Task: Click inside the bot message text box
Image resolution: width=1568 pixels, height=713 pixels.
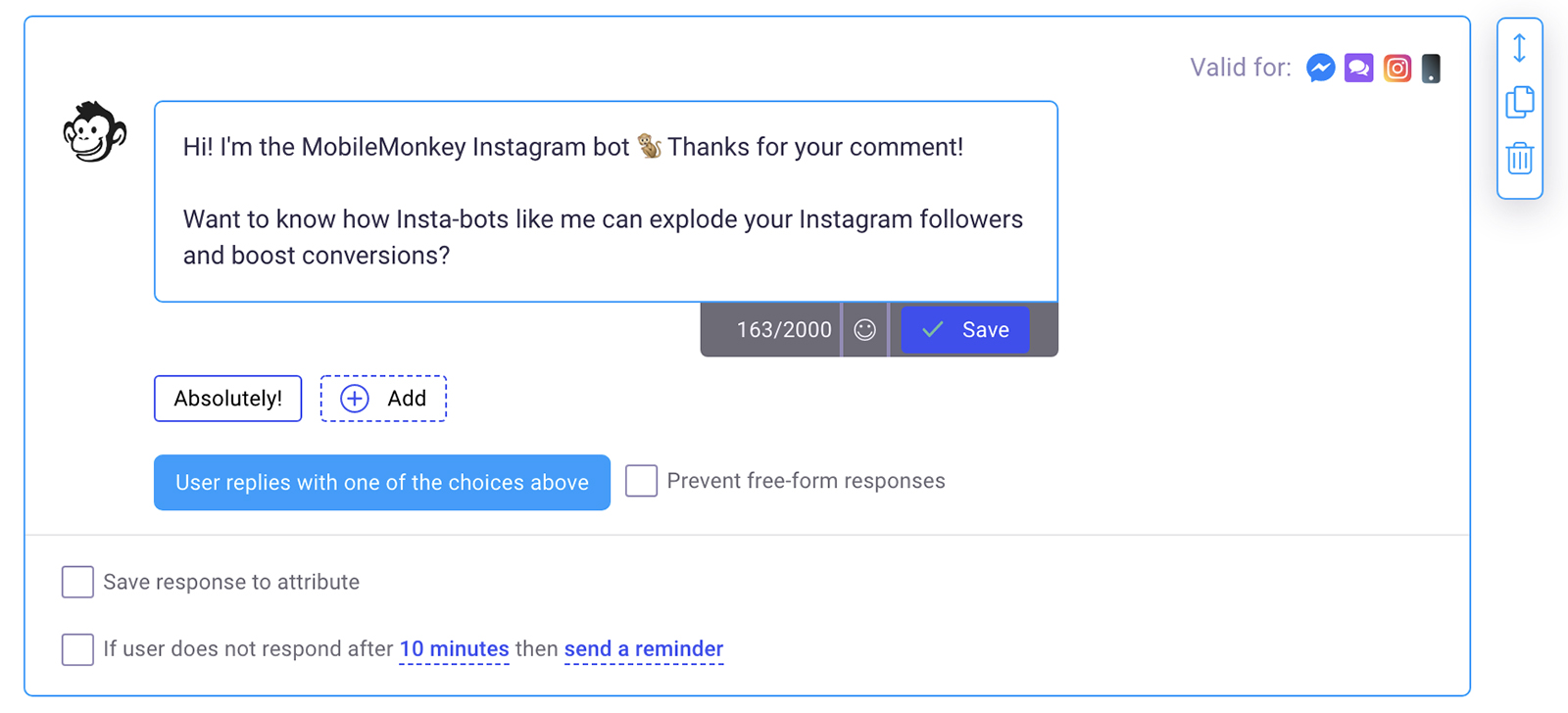Action: pos(605,201)
